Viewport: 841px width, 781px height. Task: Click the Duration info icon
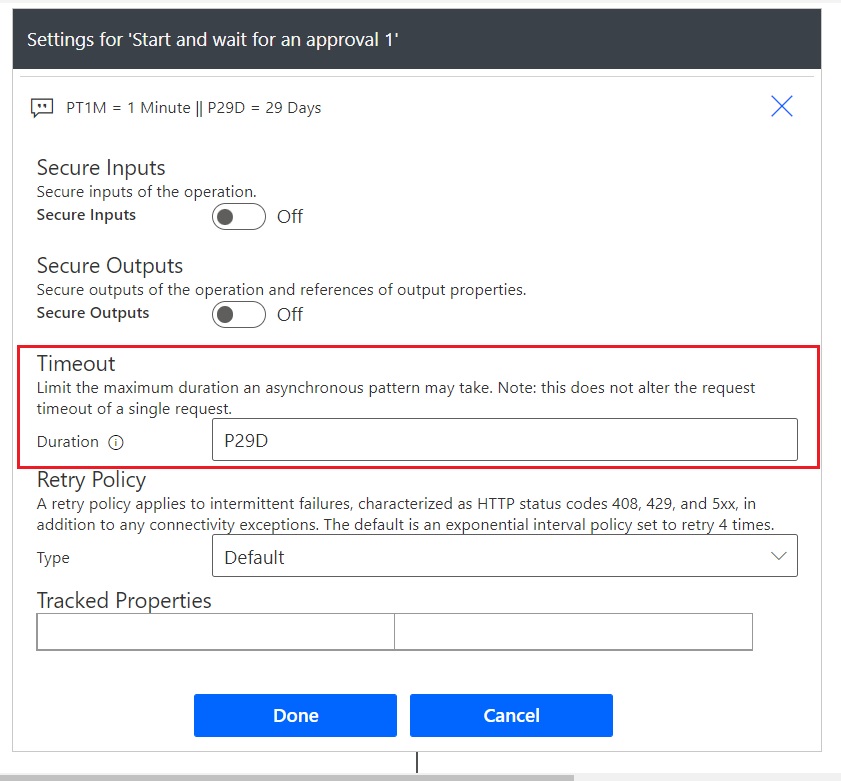(116, 442)
